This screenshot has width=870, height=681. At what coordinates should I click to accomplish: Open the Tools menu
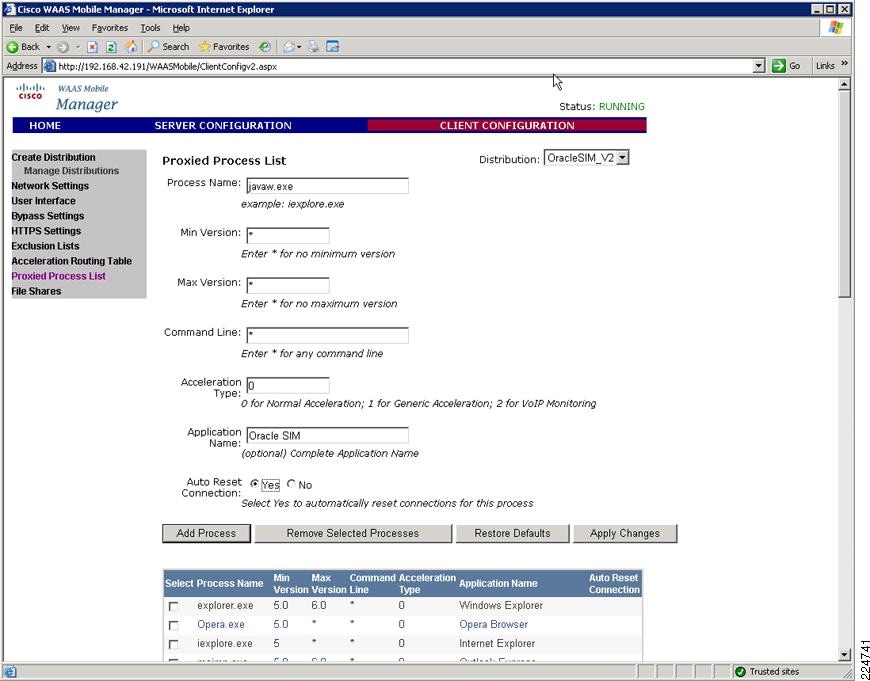pyautogui.click(x=150, y=28)
